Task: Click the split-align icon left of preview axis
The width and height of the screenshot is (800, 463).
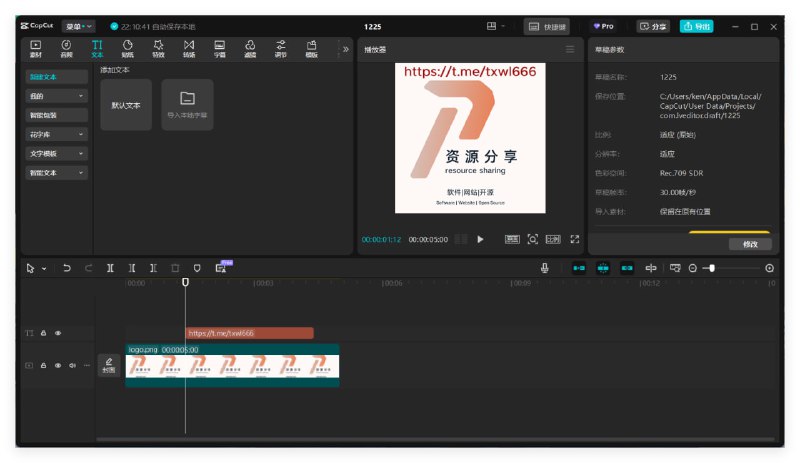Action: click(x=651, y=268)
